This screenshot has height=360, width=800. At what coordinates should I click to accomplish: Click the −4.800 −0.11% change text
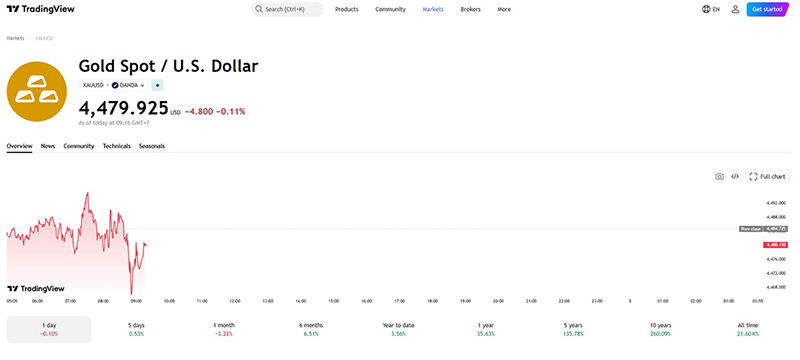(x=215, y=111)
